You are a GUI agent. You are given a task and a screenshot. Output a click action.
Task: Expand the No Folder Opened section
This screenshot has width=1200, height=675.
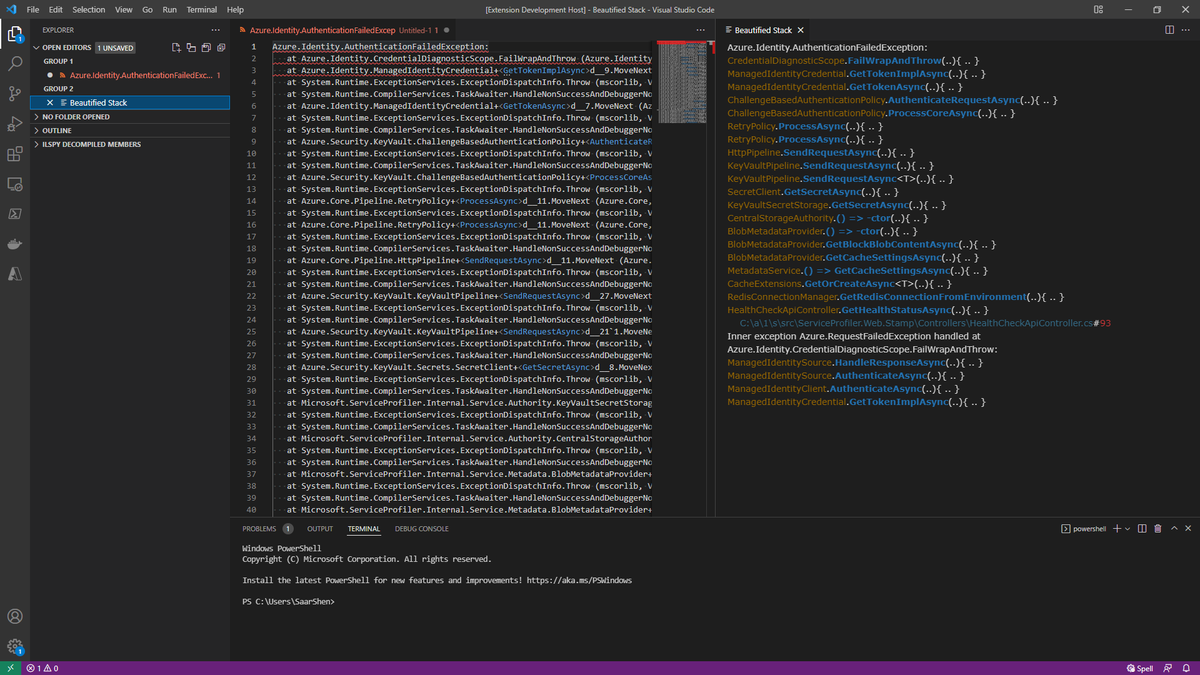(x=131, y=117)
